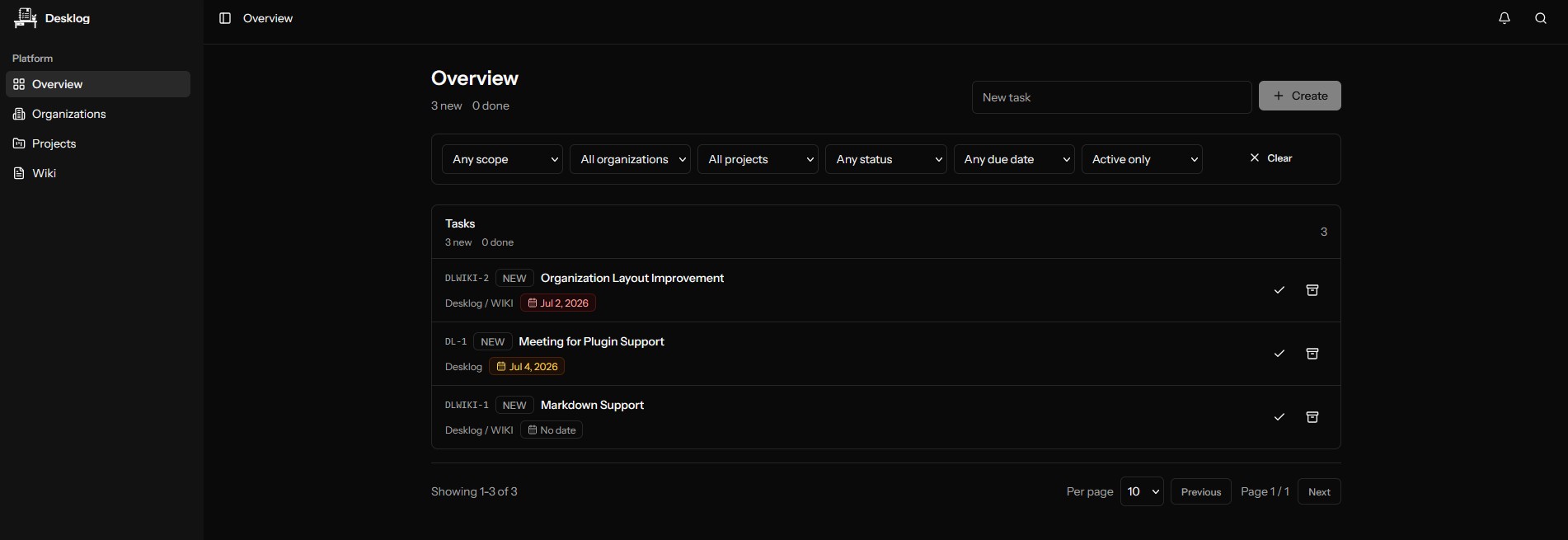Mark Markdown Support task as done
The height and width of the screenshot is (540, 1568).
[x=1279, y=417]
